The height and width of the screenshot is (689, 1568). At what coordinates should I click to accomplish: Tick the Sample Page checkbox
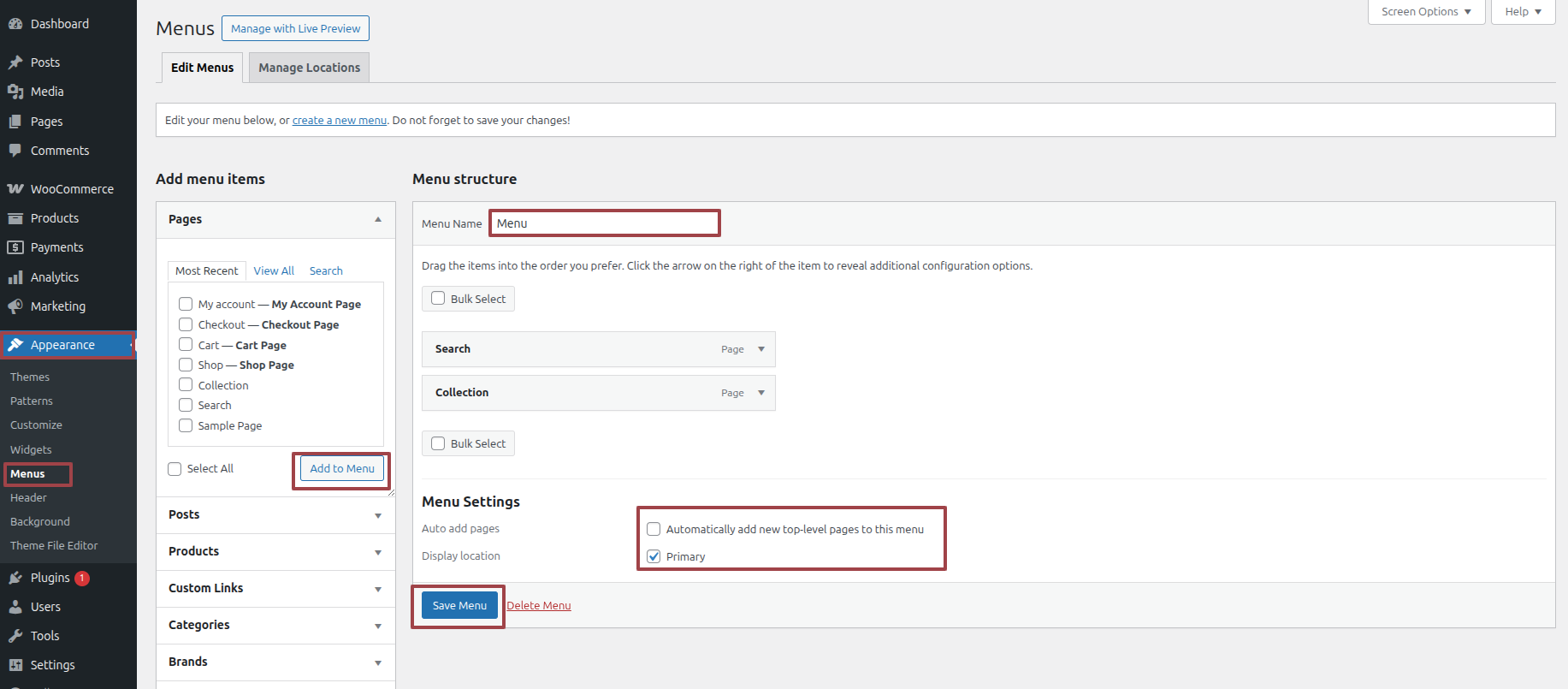186,425
